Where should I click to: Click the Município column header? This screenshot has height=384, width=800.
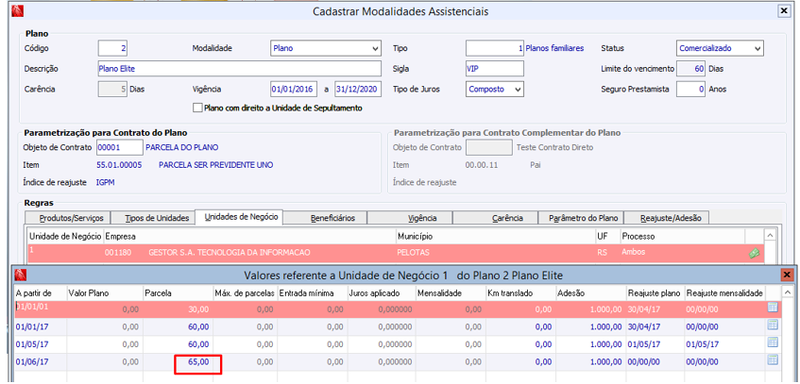pyautogui.click(x=495, y=237)
